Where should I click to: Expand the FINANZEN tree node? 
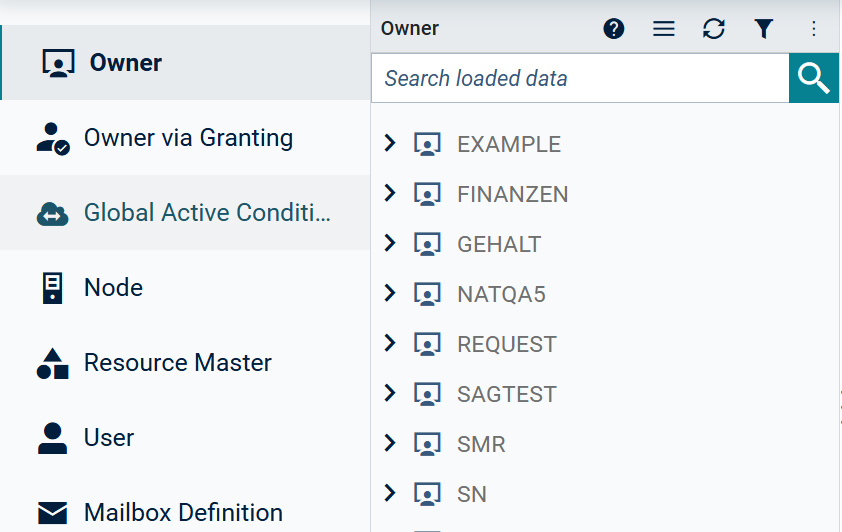[390, 193]
